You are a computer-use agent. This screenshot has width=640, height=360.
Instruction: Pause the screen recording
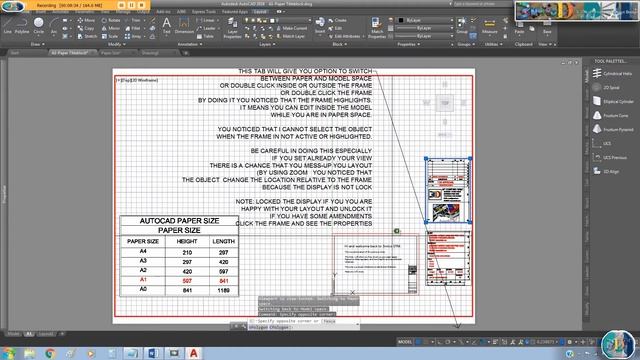[x=131, y=5]
